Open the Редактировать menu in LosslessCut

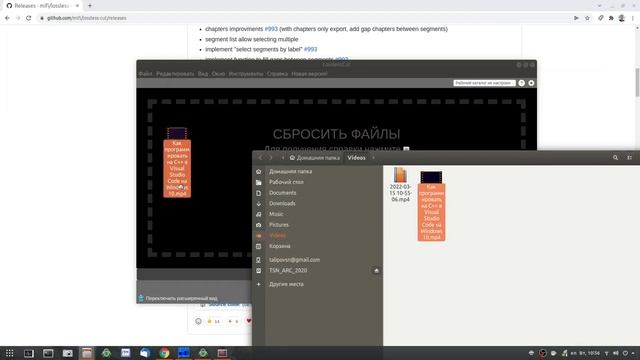[175, 74]
